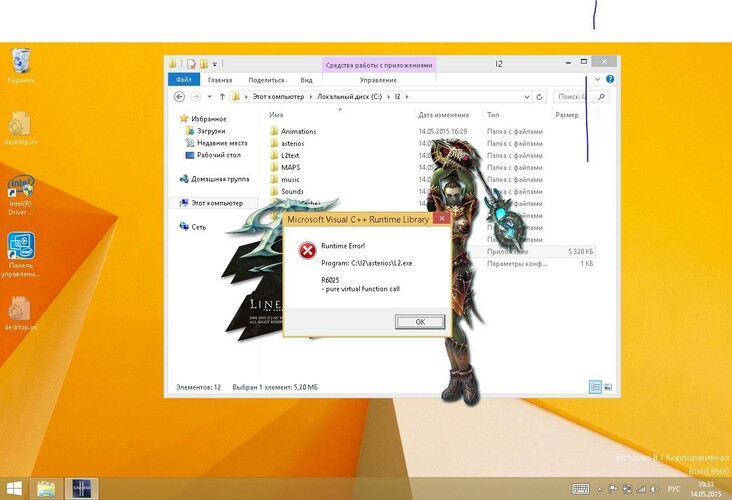Click the red error icon in the Runtime dialog

pos(307,251)
